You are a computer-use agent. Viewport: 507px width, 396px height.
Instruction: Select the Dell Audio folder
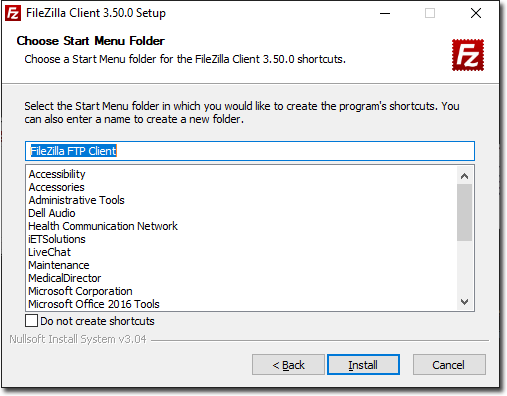pyautogui.click(x=52, y=213)
